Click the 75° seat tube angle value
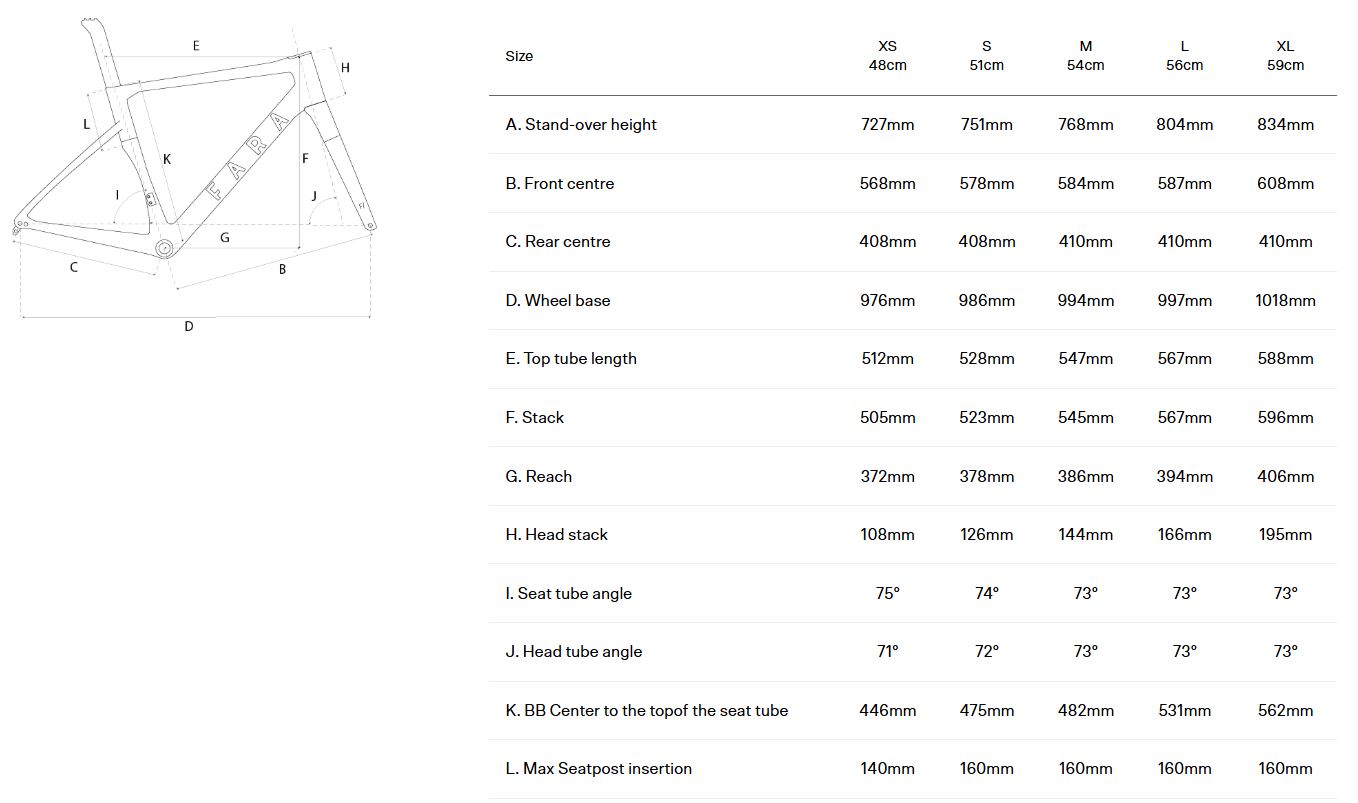 887,593
